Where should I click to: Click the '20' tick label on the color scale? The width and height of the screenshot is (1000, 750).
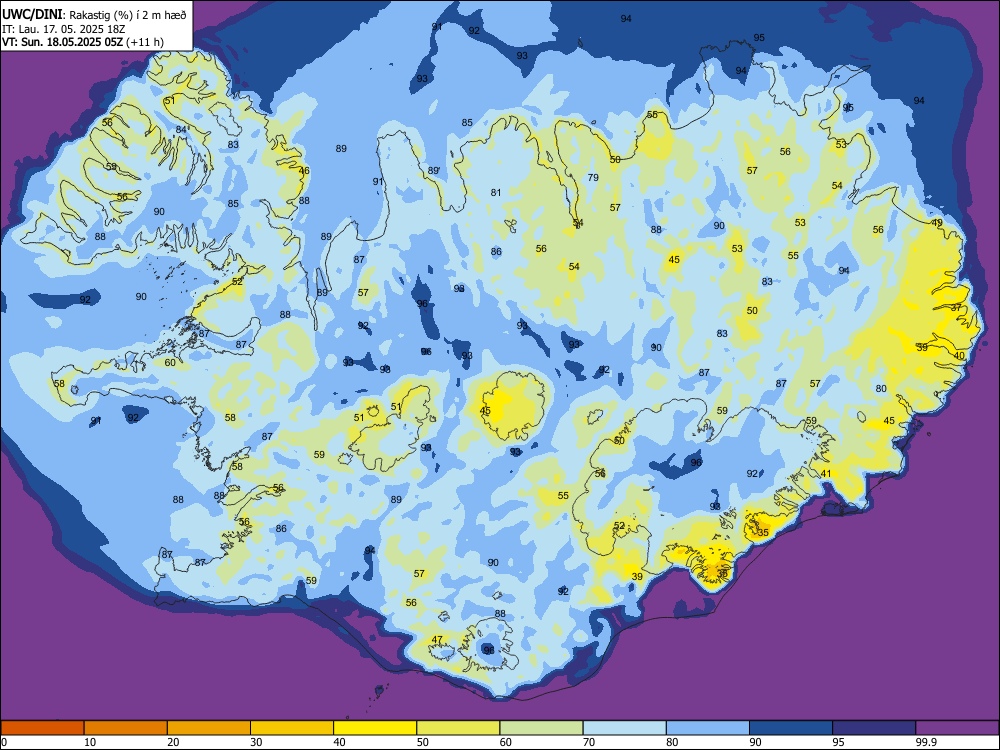(173, 742)
